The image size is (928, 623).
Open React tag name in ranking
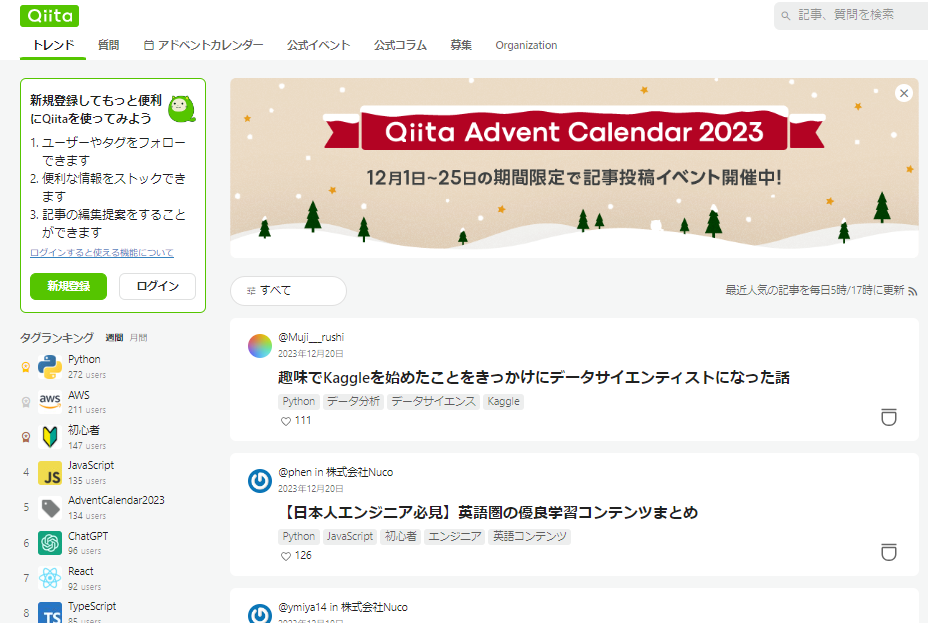click(x=80, y=572)
